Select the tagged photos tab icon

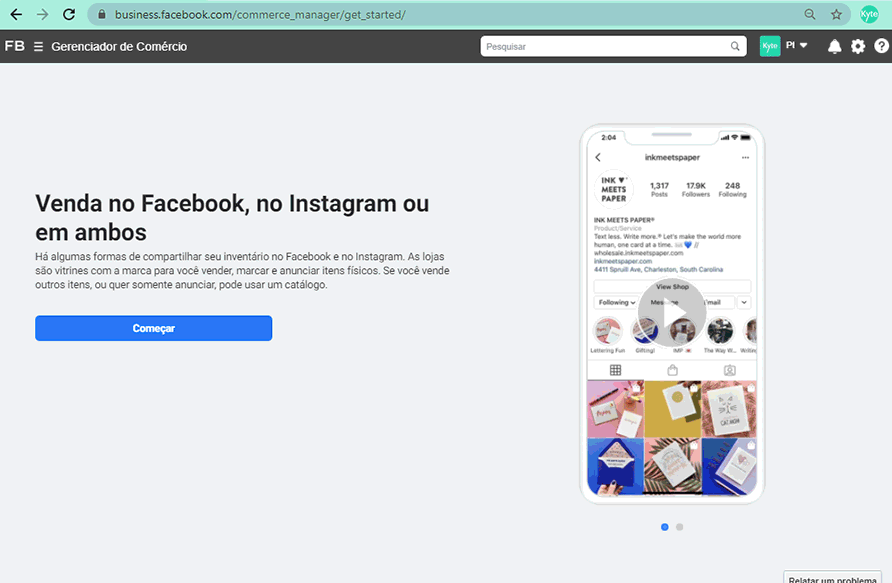coord(729,370)
